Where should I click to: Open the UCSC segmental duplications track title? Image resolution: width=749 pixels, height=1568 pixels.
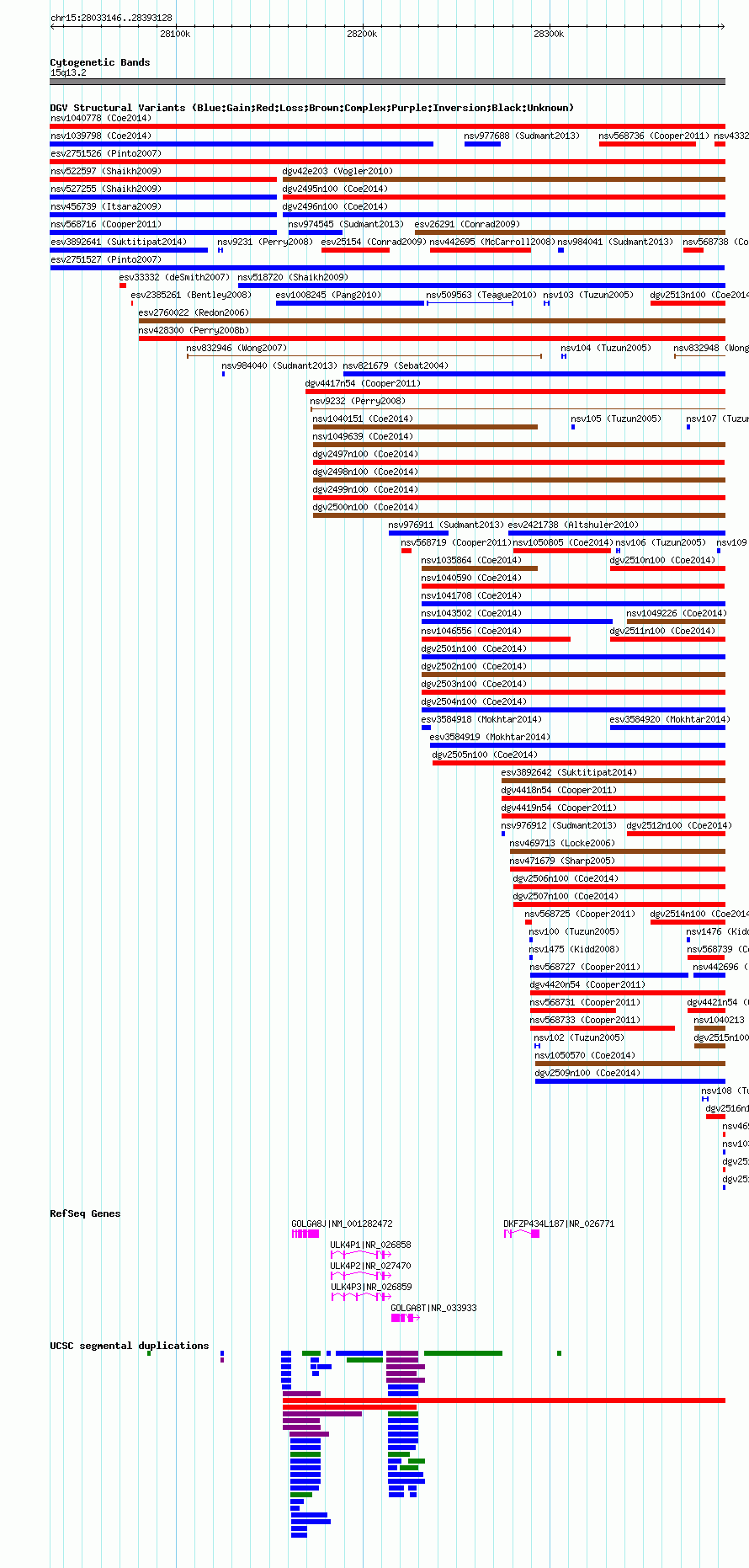[x=130, y=1346]
